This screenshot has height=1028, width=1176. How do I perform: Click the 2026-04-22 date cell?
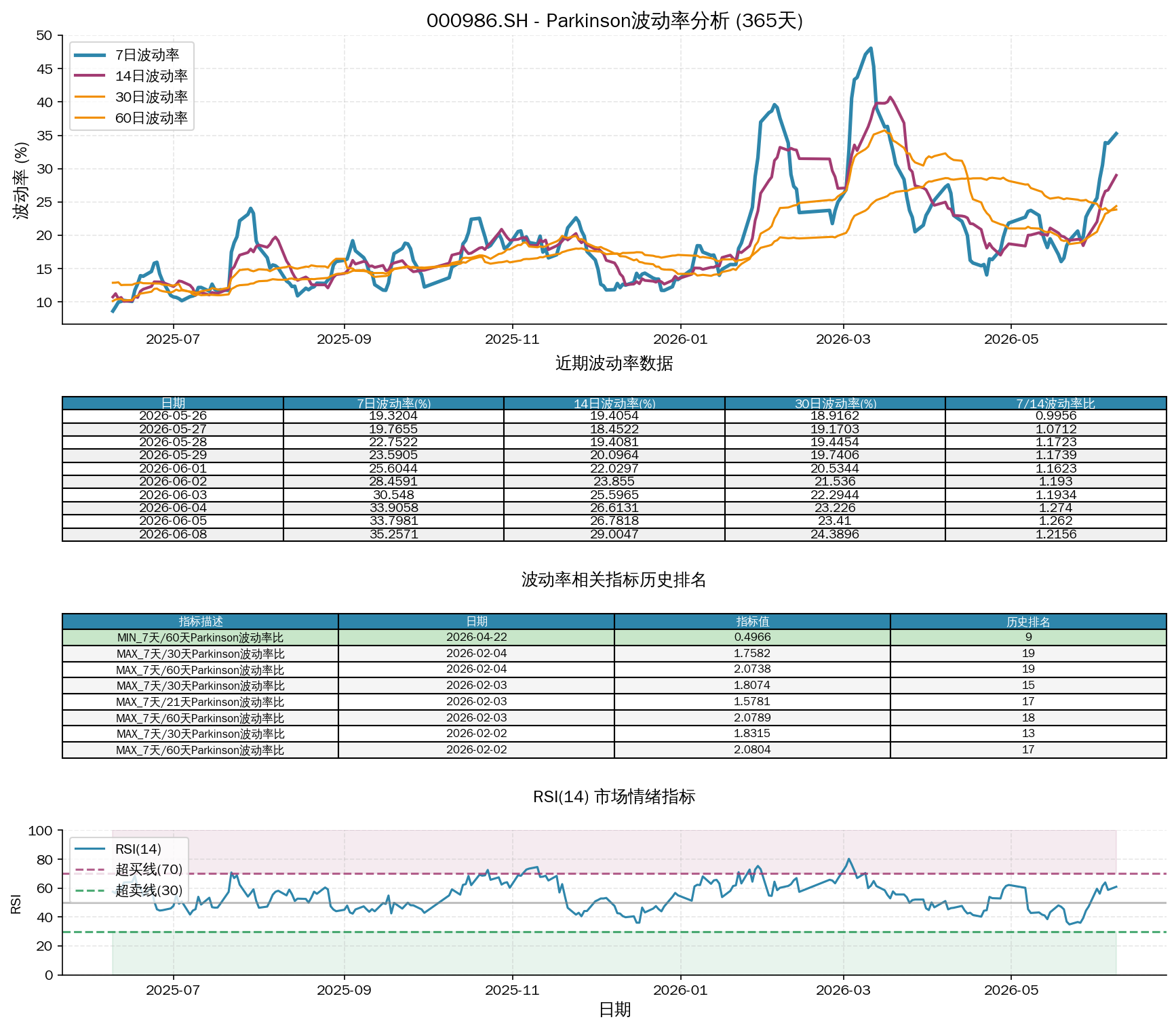click(x=476, y=637)
